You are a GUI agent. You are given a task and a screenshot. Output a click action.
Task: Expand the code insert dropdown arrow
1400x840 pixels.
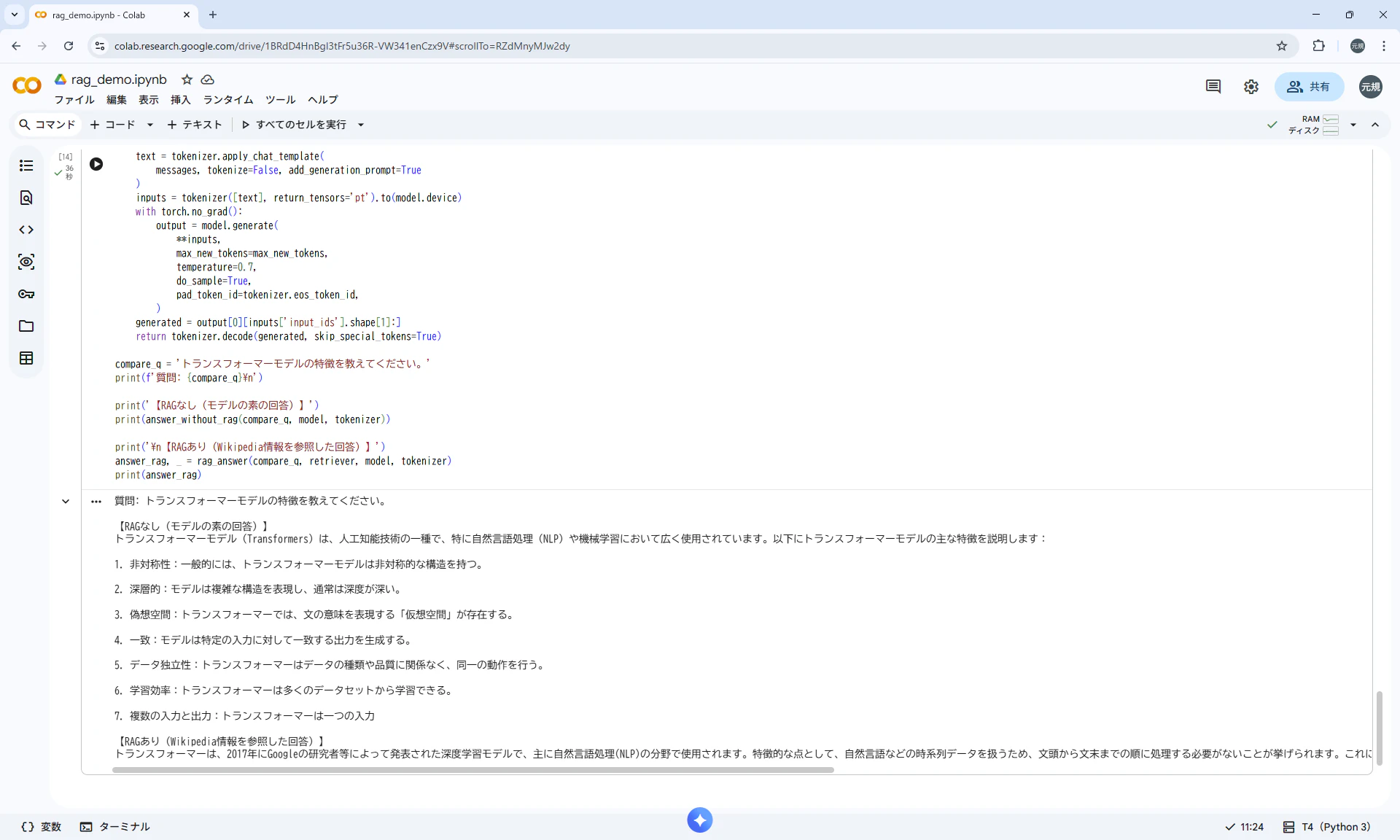point(149,125)
